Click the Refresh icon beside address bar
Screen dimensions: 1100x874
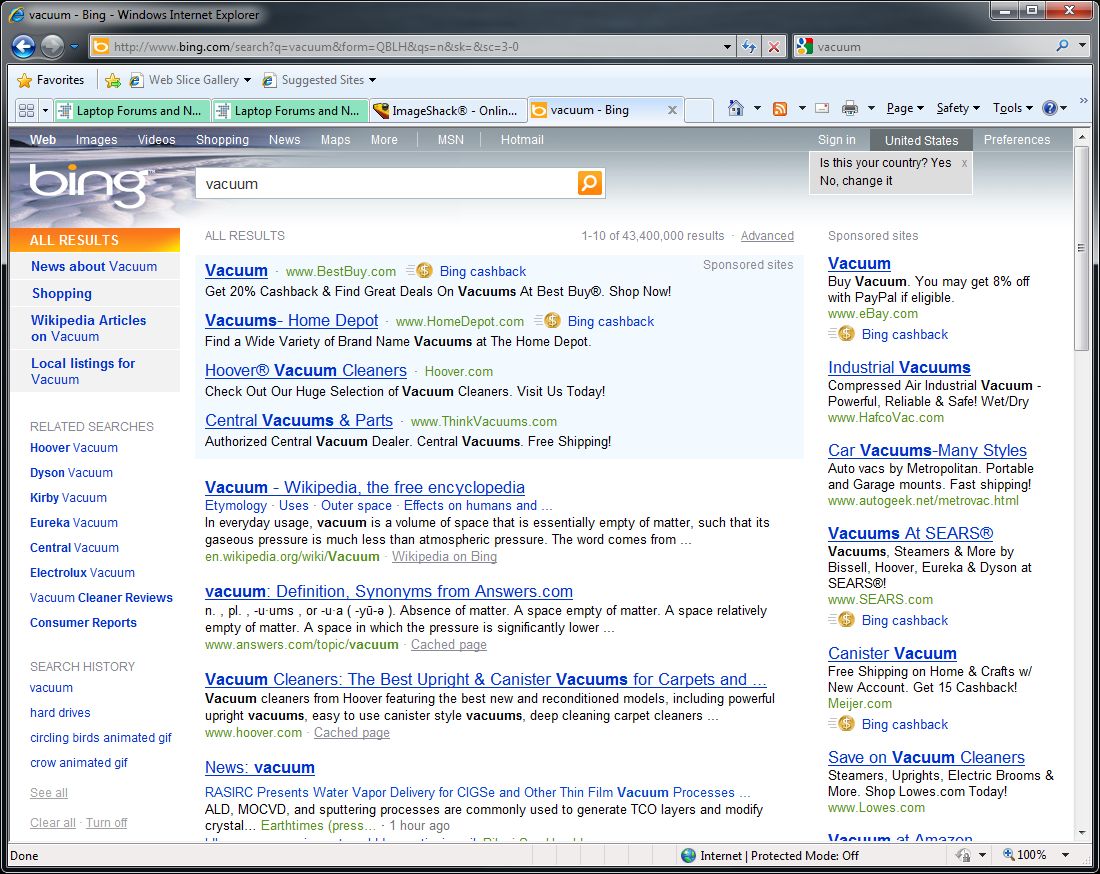pyautogui.click(x=749, y=47)
